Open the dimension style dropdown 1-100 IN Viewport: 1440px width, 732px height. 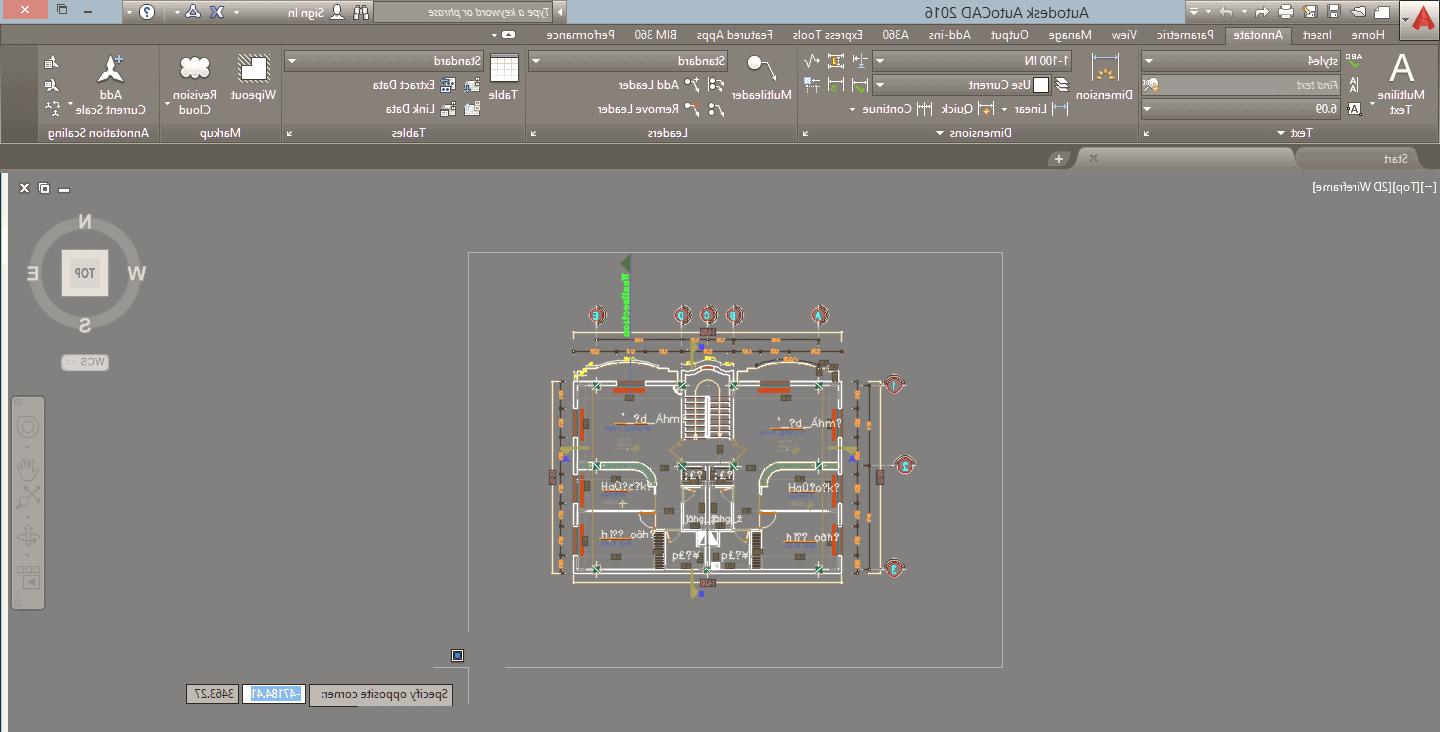(x=972, y=61)
